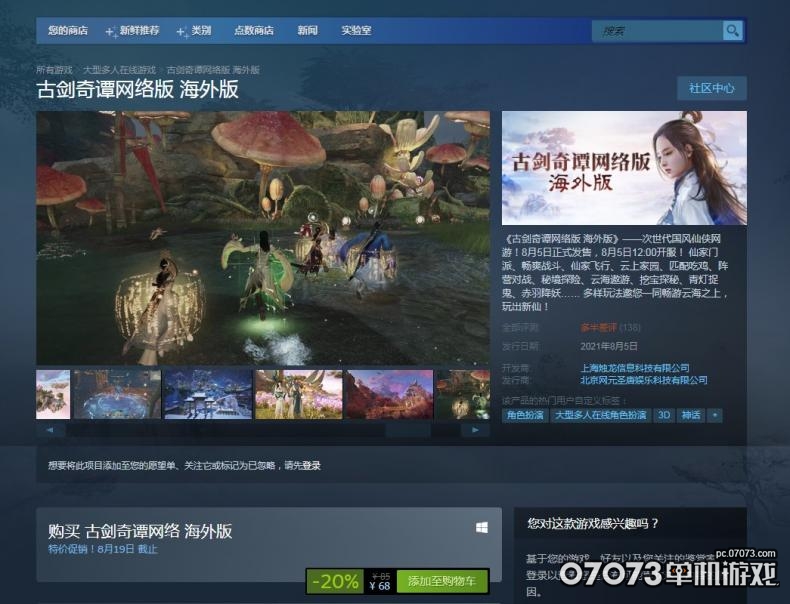The image size is (790, 604).
Task: Click 您对这款游戏感兴趣吗？ heading
Action: pyautogui.click(x=593, y=523)
